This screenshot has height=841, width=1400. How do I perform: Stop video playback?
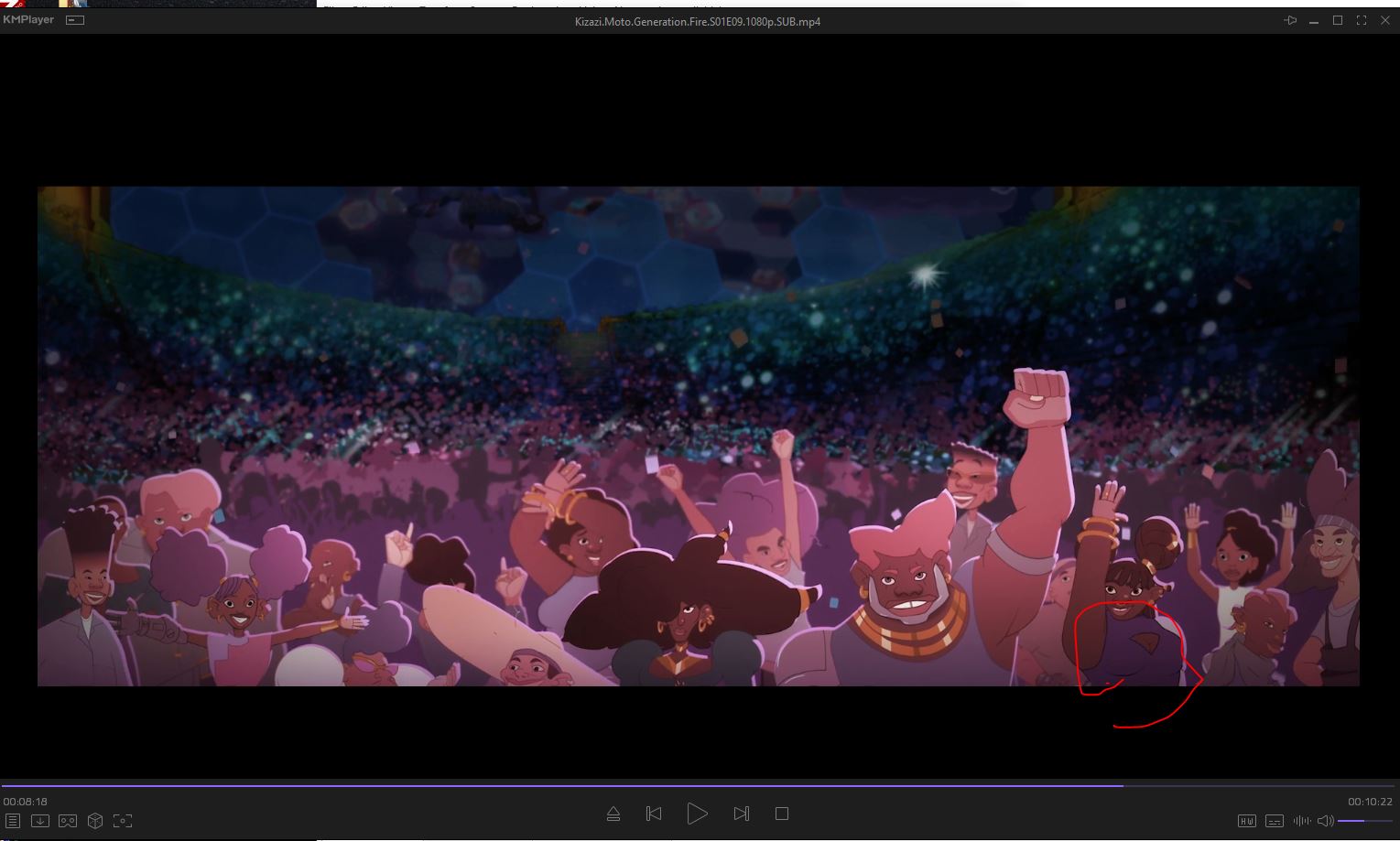(x=781, y=814)
